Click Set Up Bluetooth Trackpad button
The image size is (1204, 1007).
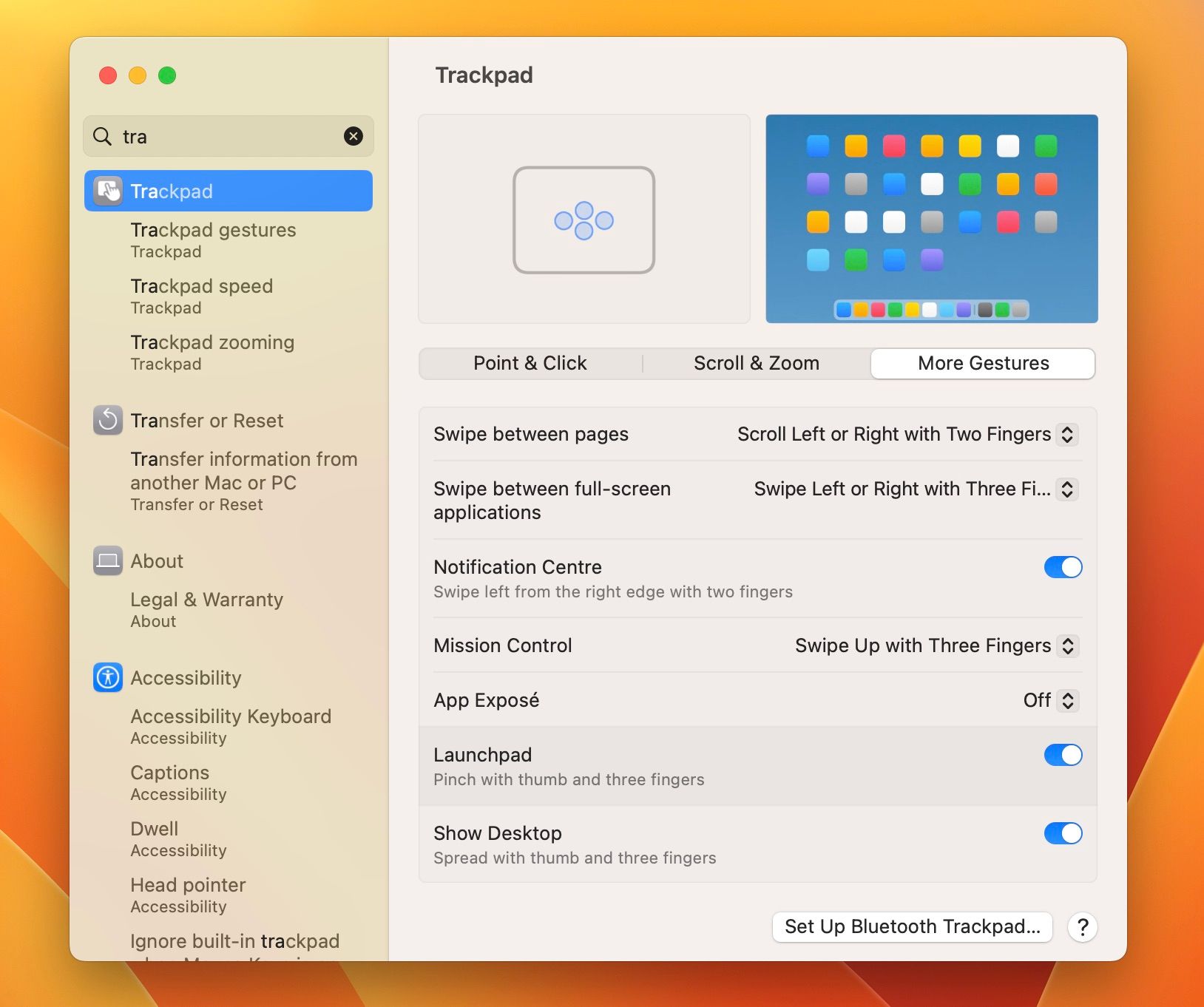click(912, 926)
